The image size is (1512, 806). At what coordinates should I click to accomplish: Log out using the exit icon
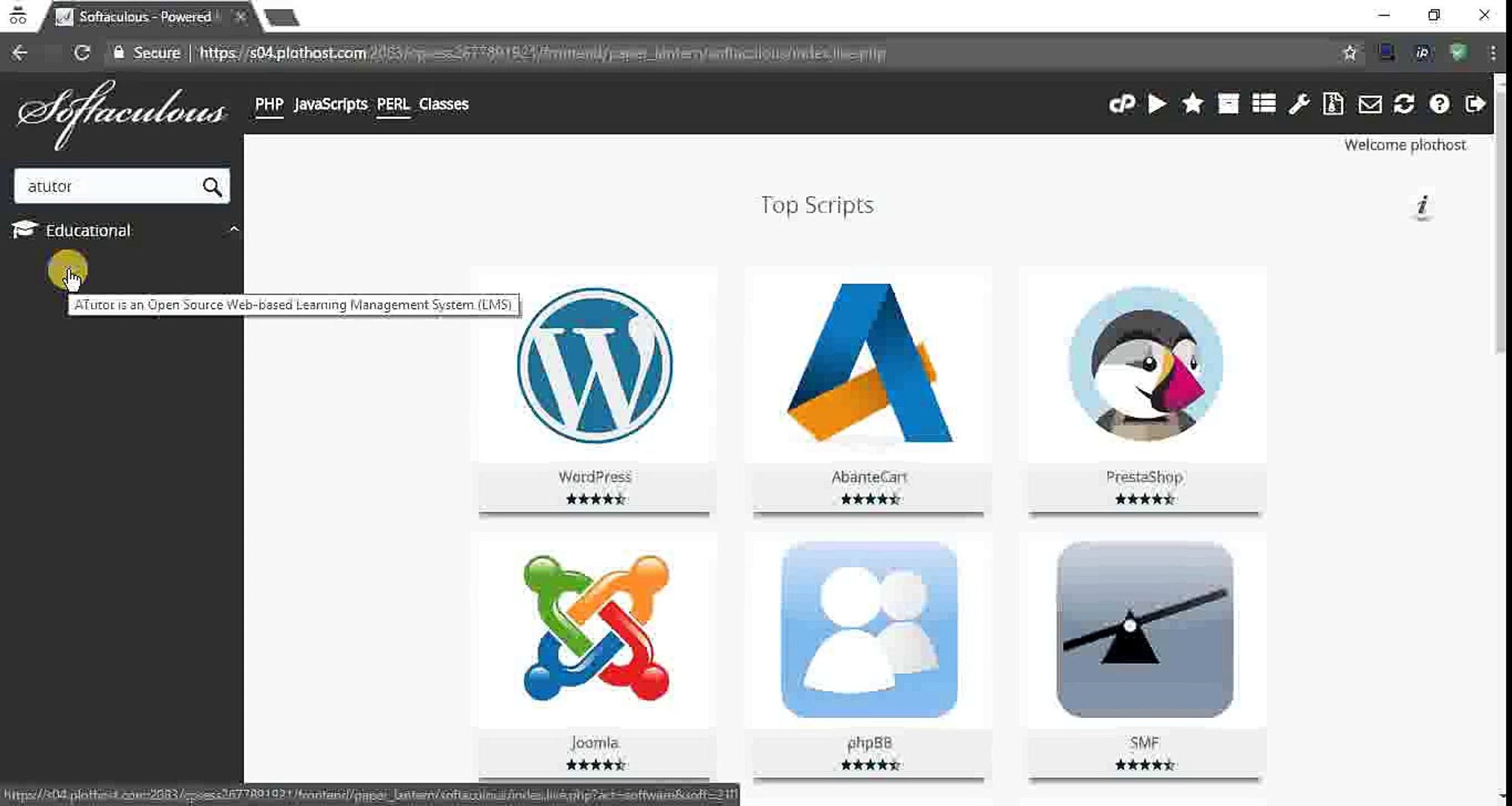tap(1475, 104)
